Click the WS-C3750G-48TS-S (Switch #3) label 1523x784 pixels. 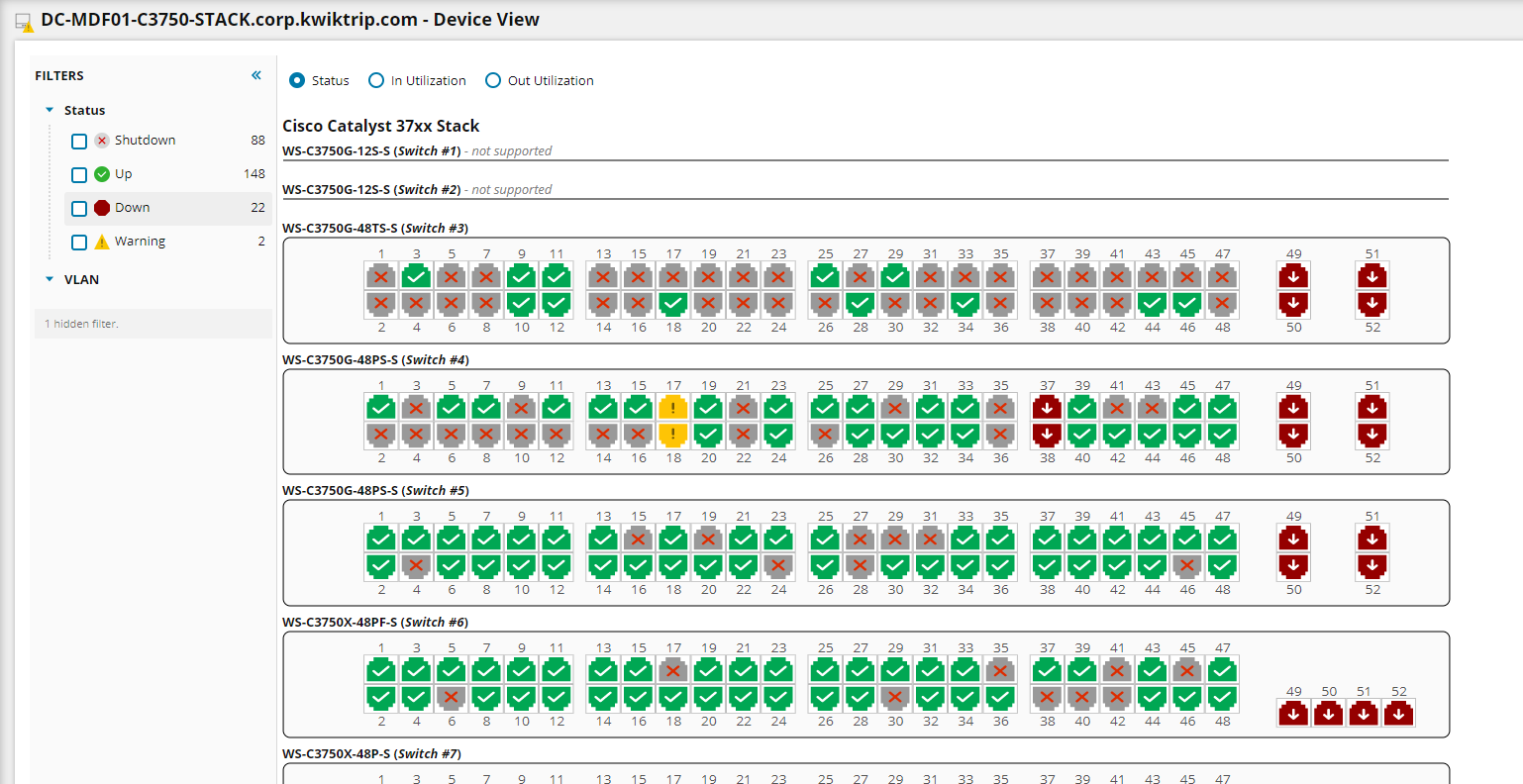[375, 228]
